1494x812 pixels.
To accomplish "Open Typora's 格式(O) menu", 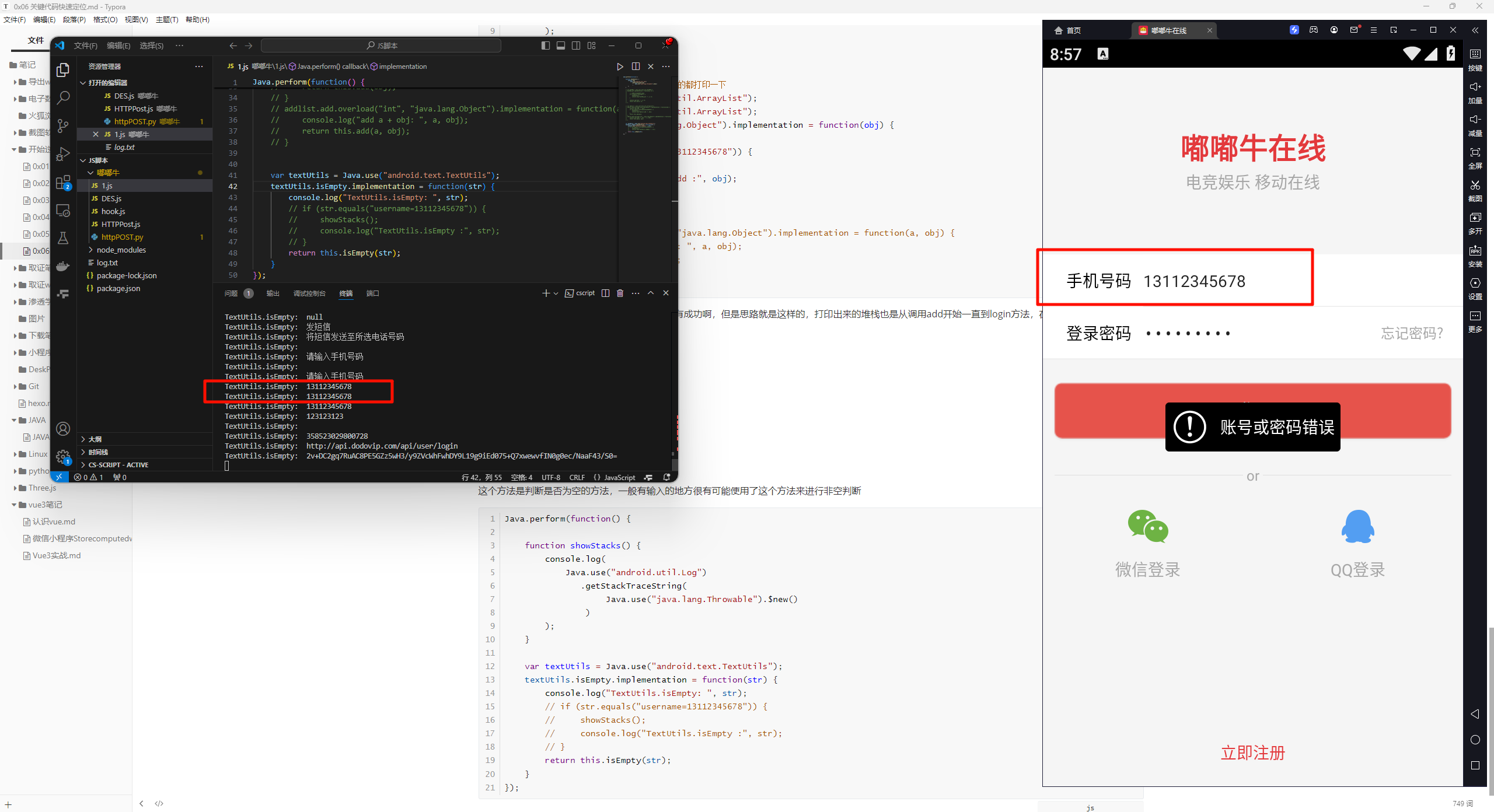I will tap(105, 20).
